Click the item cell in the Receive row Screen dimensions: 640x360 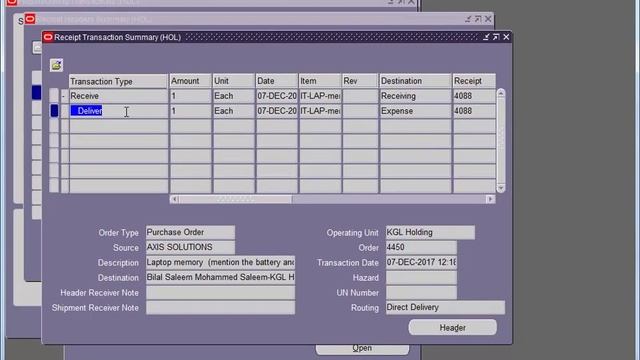pyautogui.click(x=320, y=96)
